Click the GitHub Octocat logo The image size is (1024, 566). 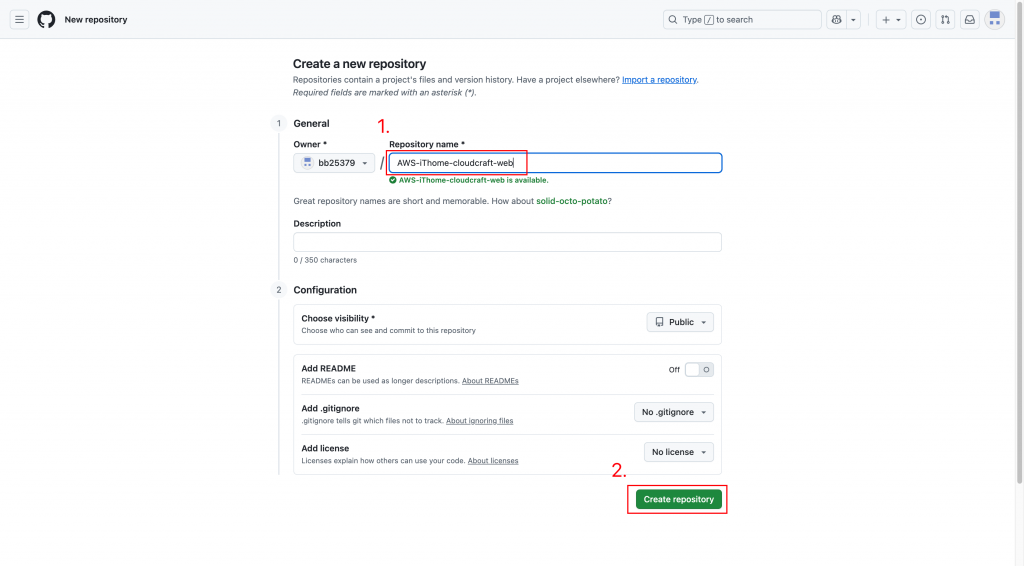click(46, 19)
